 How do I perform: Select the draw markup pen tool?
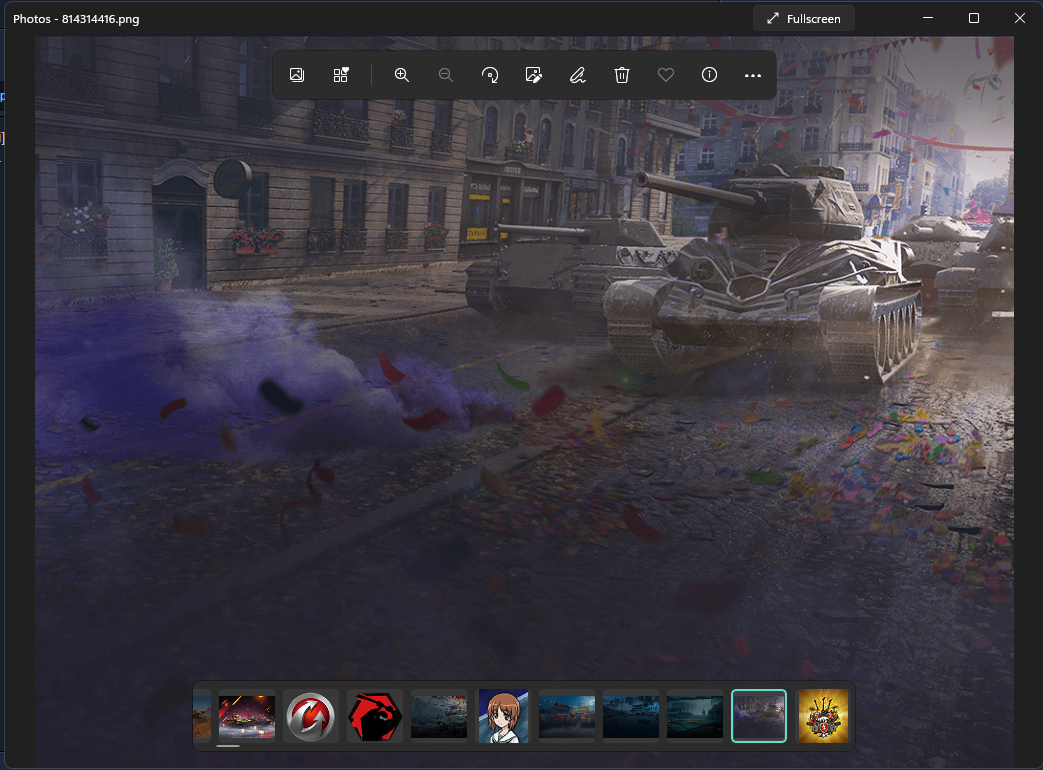pyautogui.click(x=577, y=75)
